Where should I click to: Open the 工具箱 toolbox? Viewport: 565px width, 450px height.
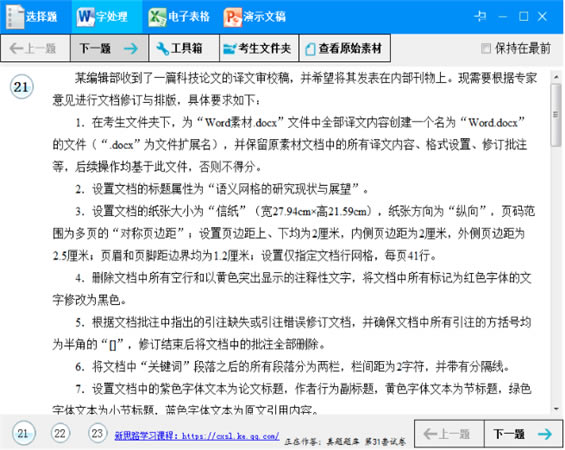tap(184, 48)
